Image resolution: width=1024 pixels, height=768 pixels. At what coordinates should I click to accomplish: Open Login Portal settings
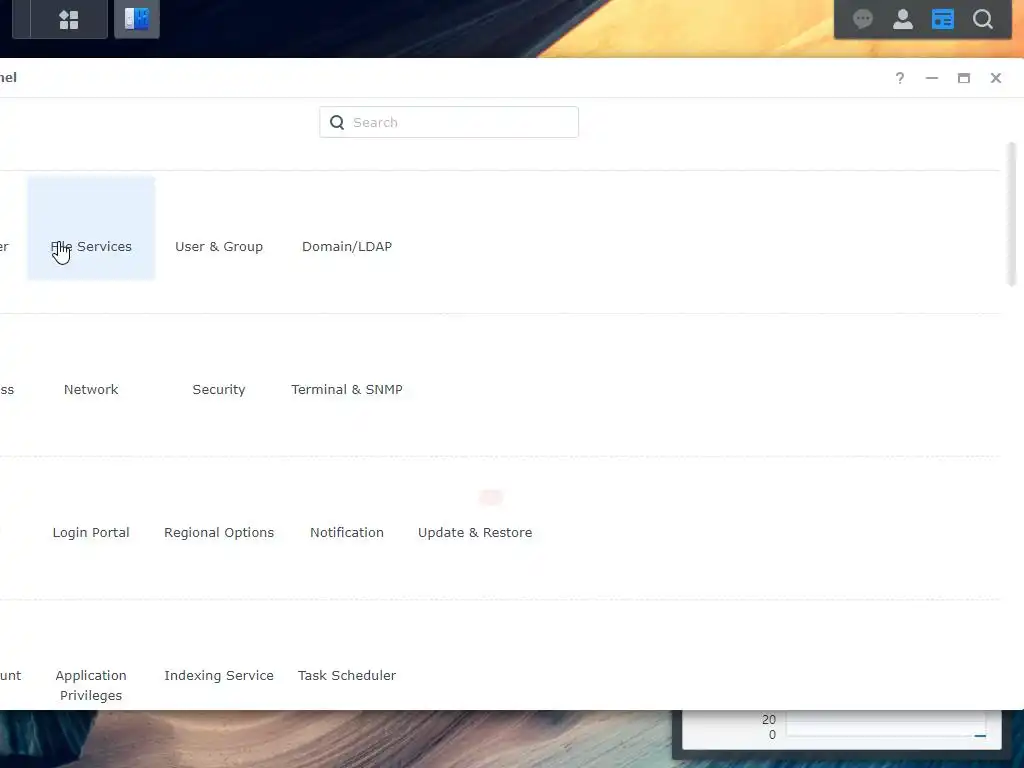[x=91, y=532]
